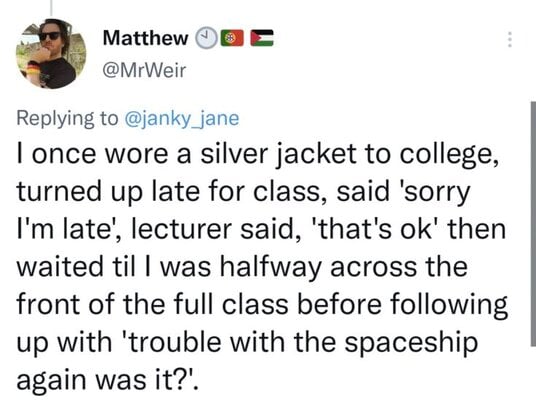
Task: Click the thread connector line above avatar
Action: [51, 8]
